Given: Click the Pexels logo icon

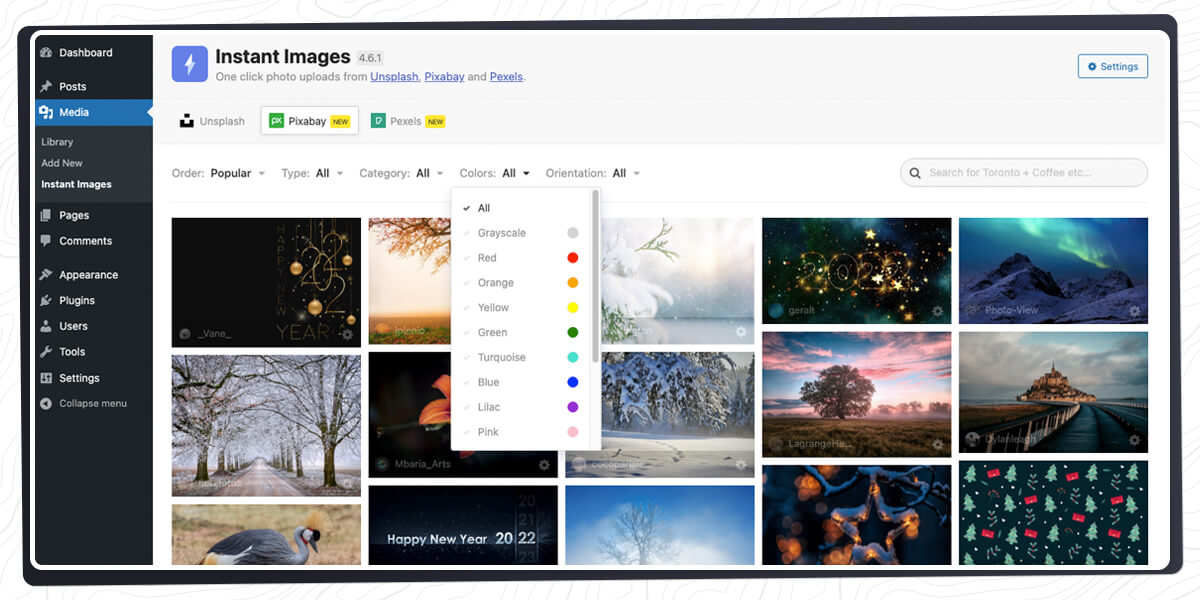Looking at the screenshot, I should point(378,121).
